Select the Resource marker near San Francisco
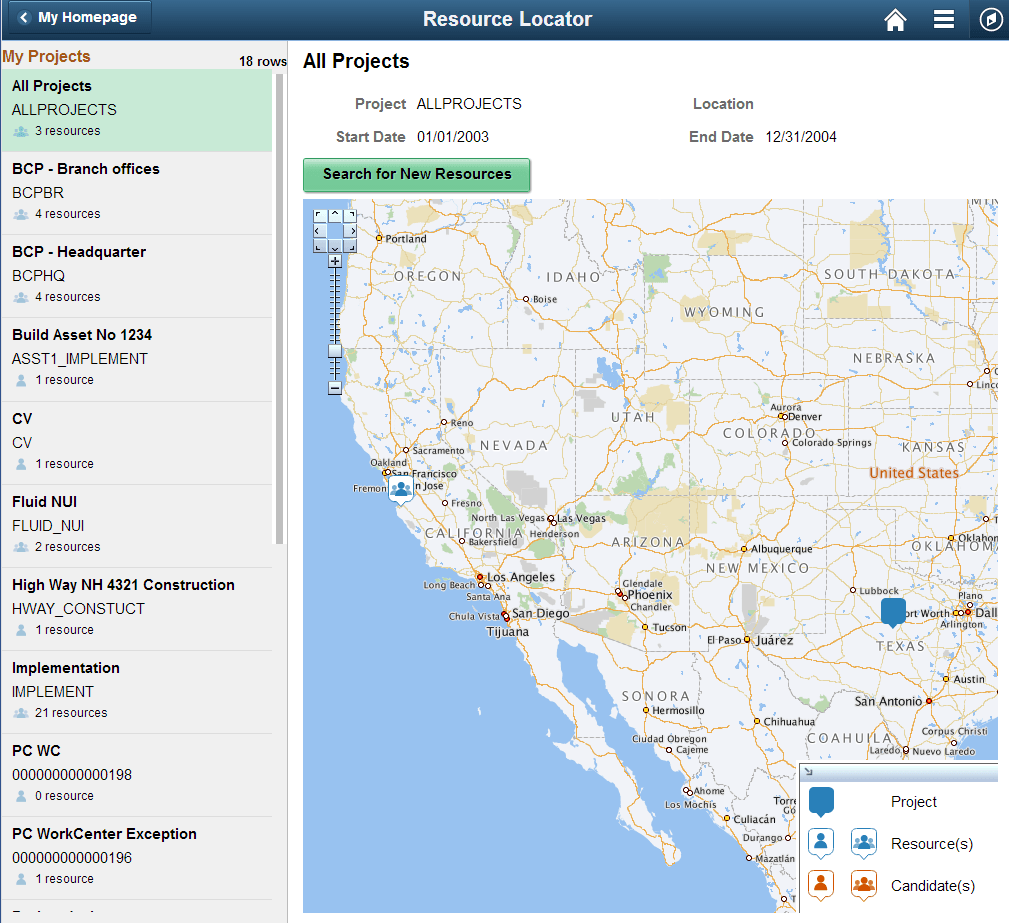 pyautogui.click(x=401, y=489)
